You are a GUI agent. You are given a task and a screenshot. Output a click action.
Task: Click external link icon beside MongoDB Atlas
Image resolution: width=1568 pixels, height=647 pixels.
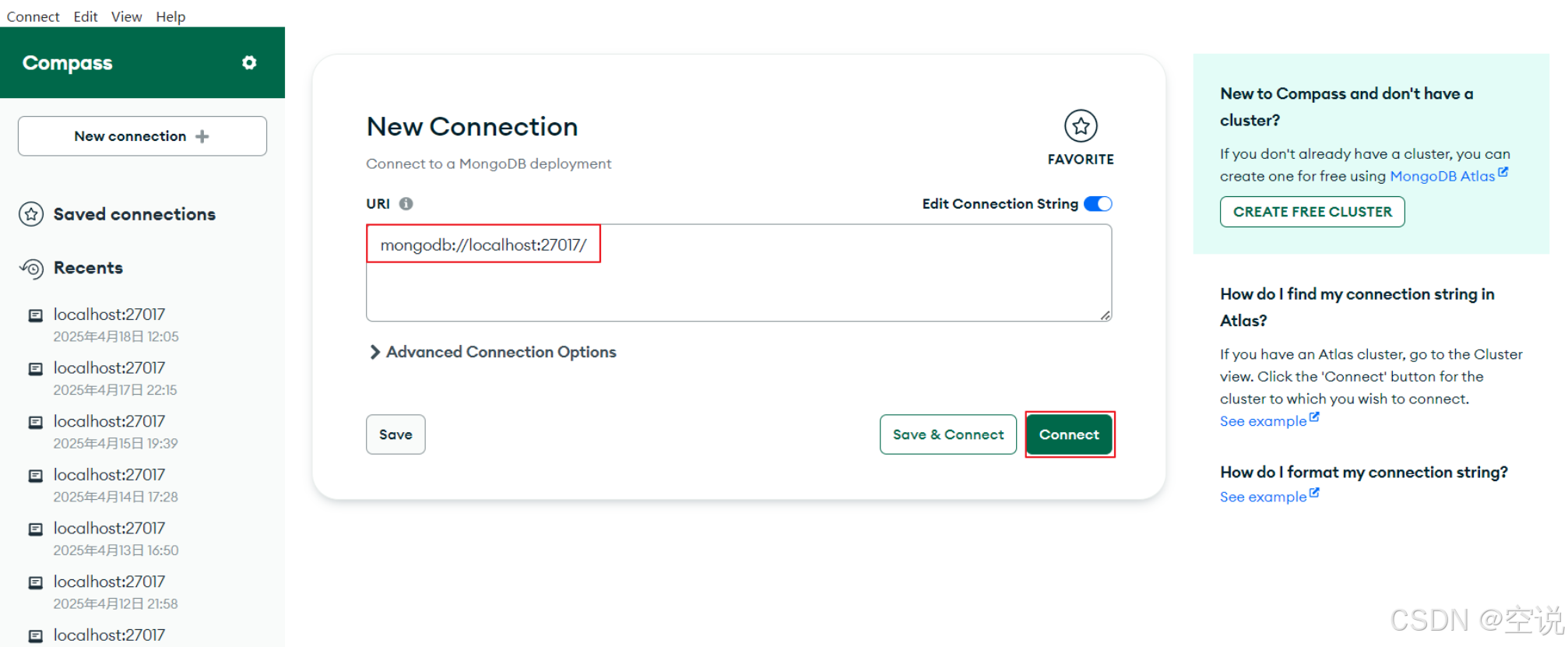(1503, 172)
